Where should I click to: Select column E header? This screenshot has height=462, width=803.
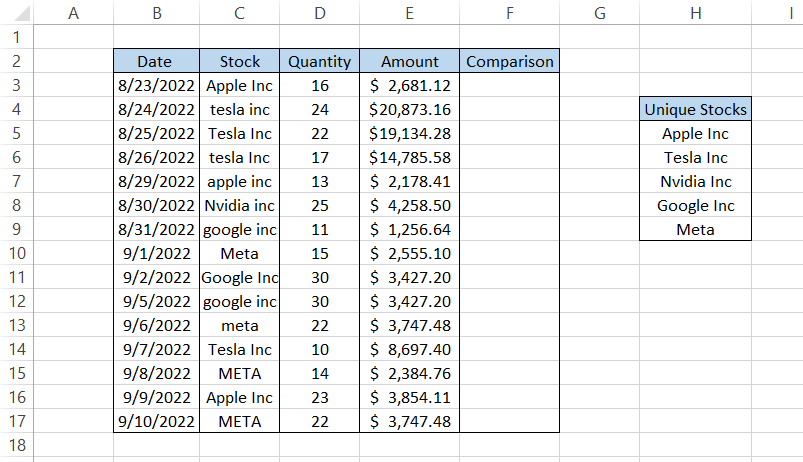click(x=409, y=13)
